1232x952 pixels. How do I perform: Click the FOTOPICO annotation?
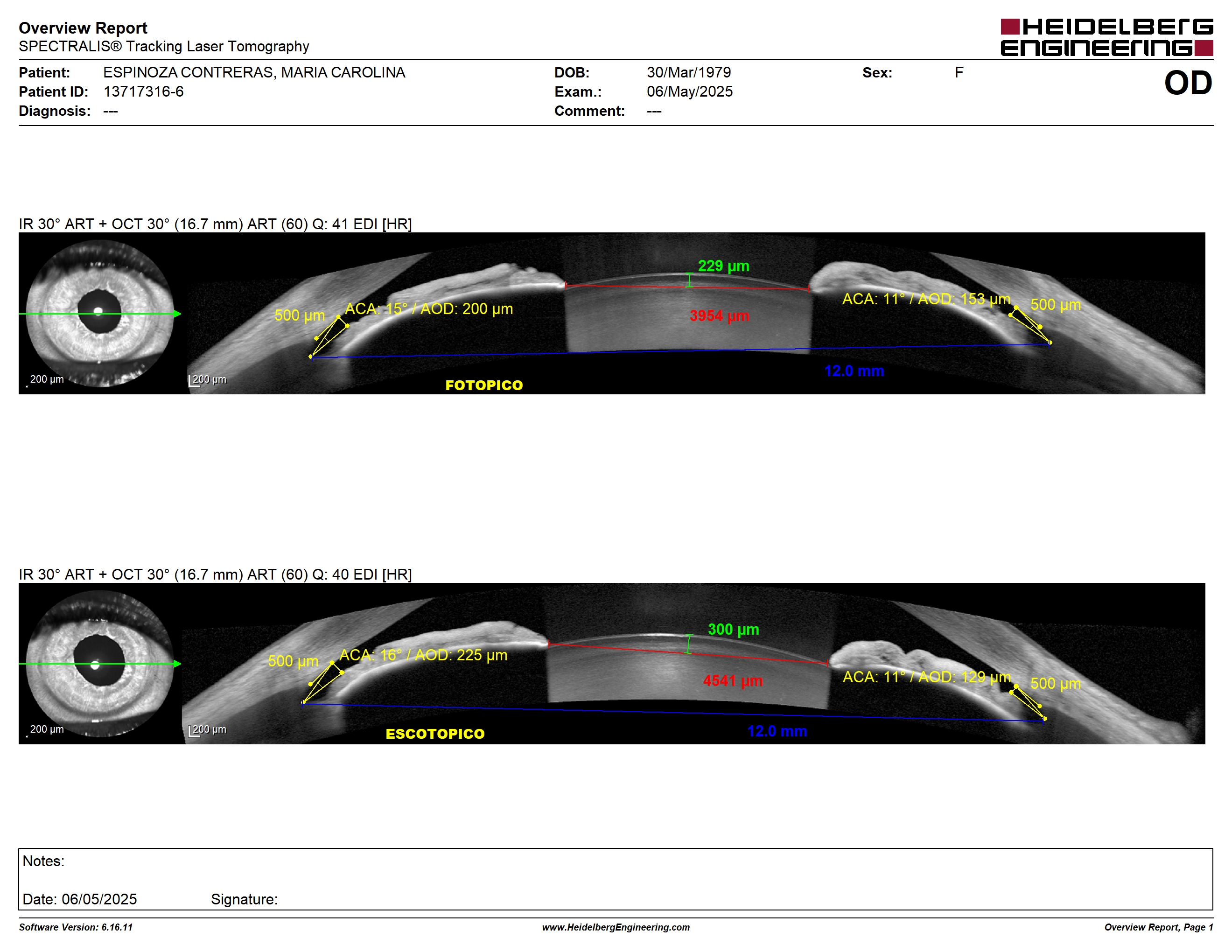pos(484,385)
